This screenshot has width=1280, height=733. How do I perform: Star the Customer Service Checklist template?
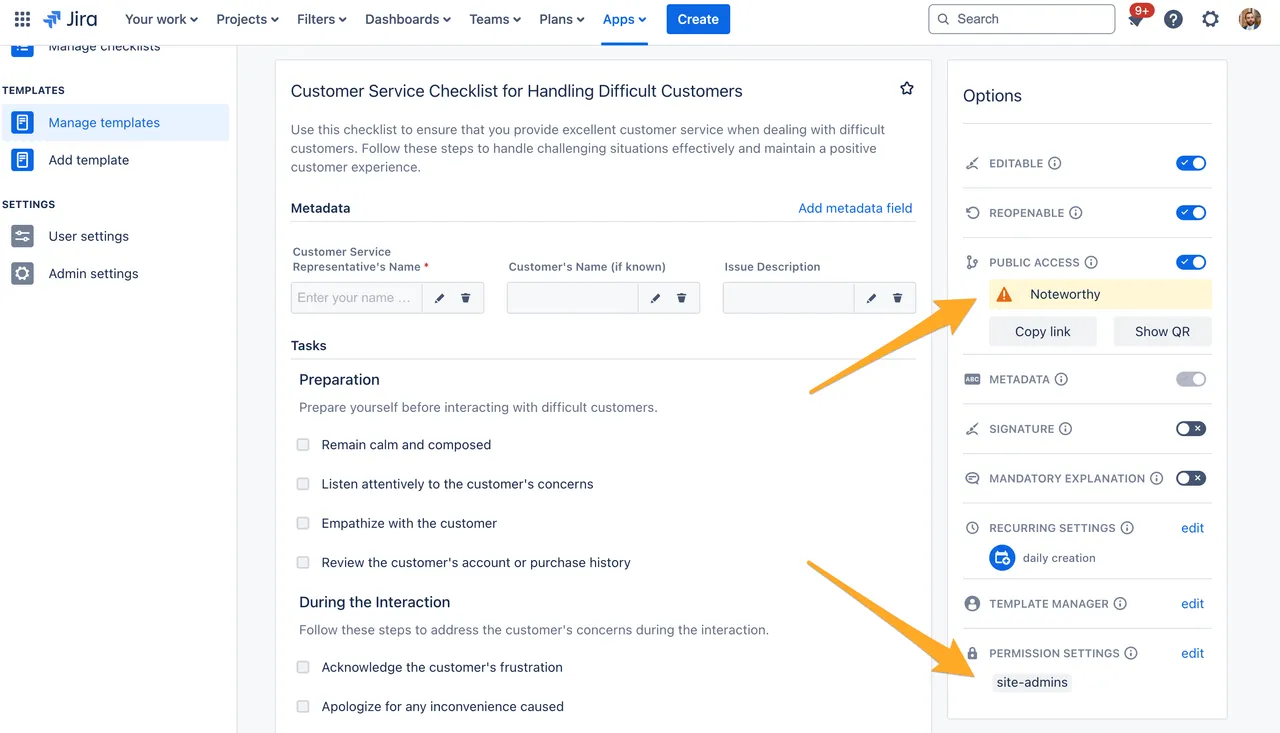907,89
